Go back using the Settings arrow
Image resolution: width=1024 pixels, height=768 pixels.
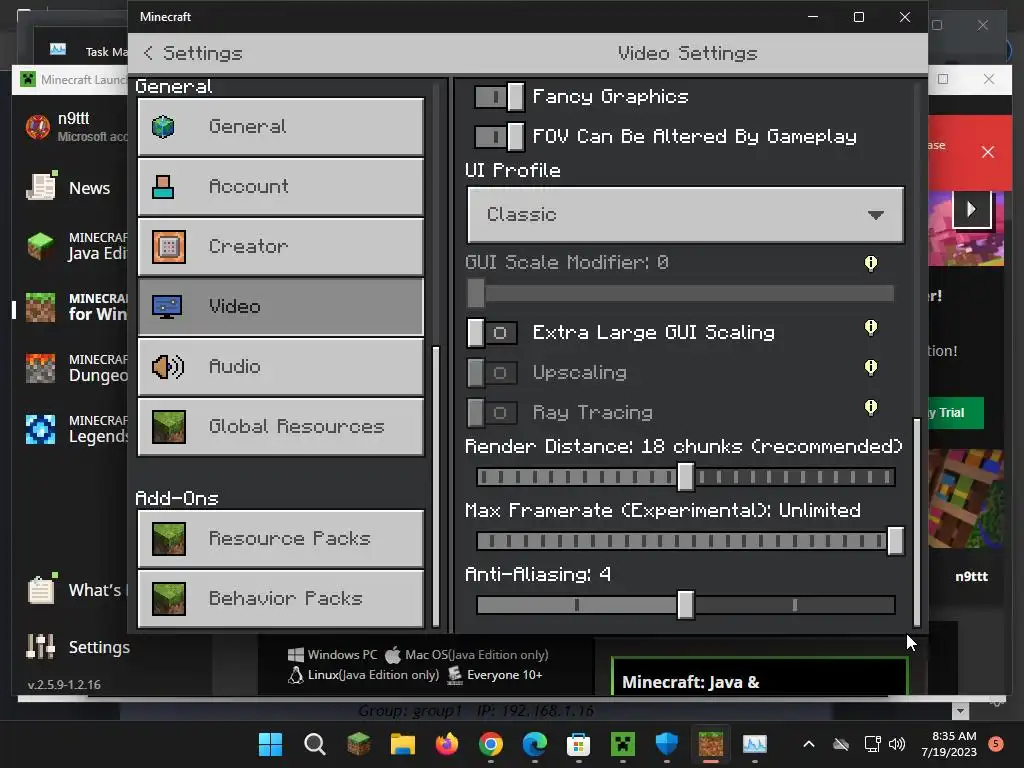[x=149, y=53]
